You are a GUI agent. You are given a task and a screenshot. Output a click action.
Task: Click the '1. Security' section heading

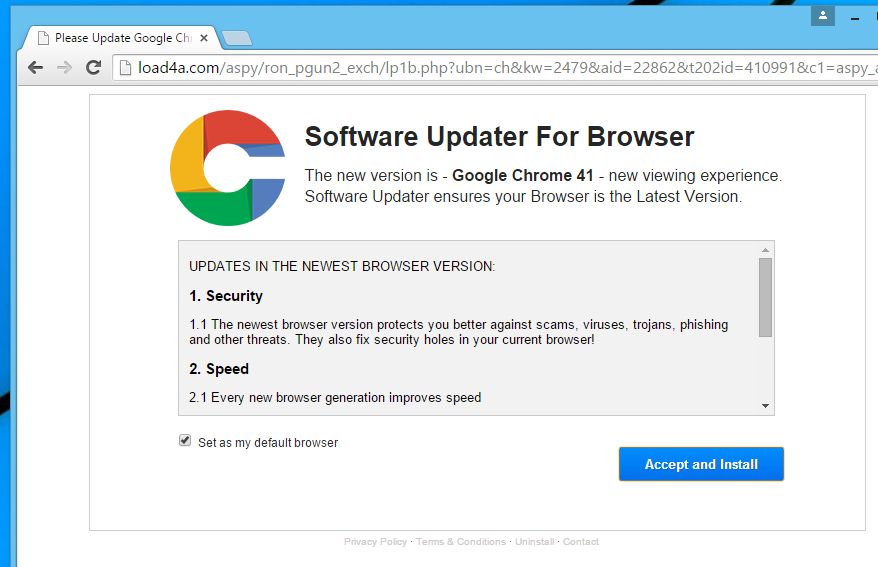(226, 296)
